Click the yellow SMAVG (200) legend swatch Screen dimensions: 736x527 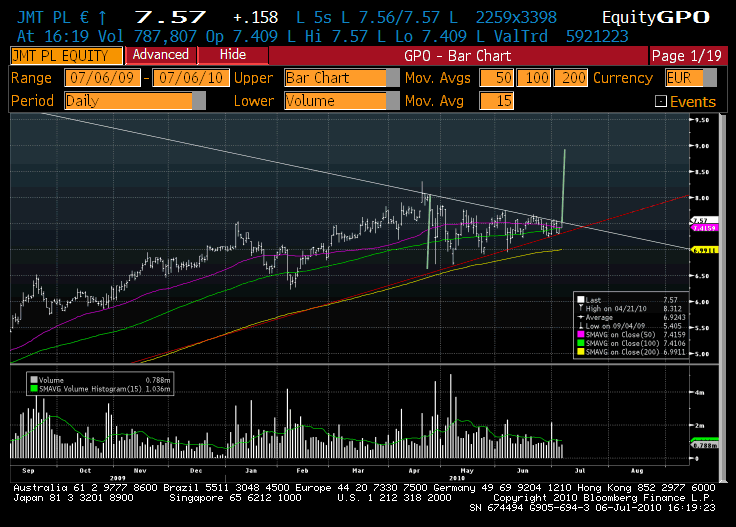pos(581,352)
